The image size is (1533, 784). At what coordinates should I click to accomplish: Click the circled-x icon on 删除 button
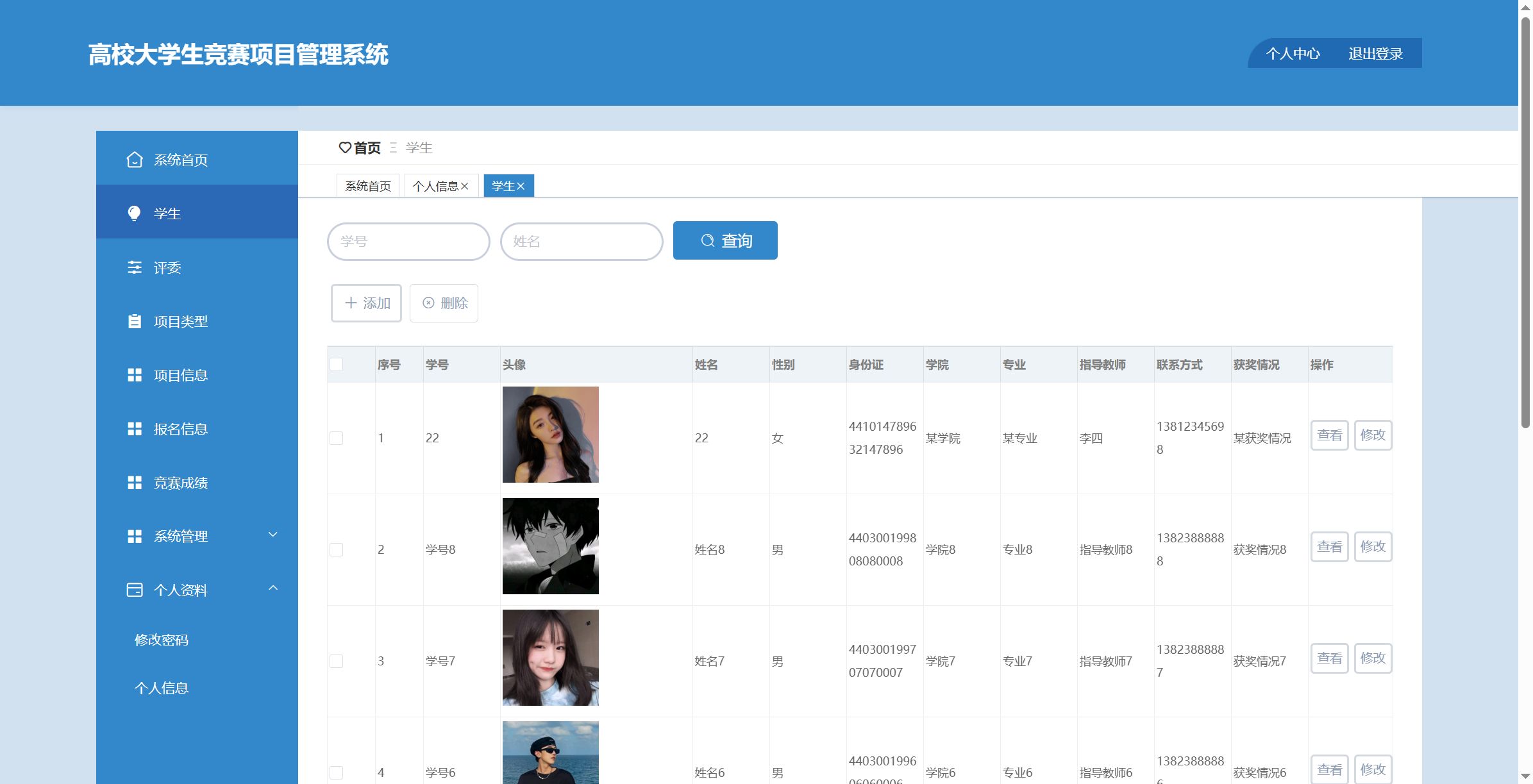[428, 303]
